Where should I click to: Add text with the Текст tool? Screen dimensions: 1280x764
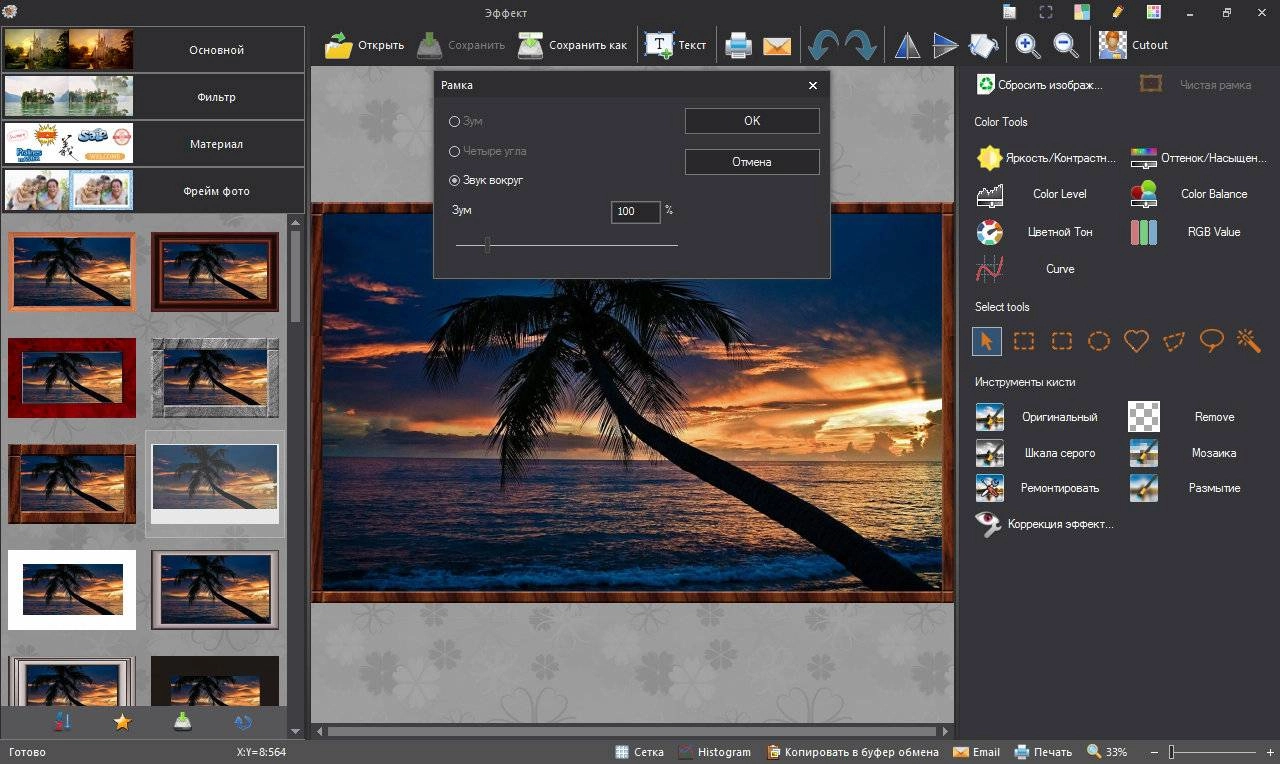pyautogui.click(x=676, y=45)
